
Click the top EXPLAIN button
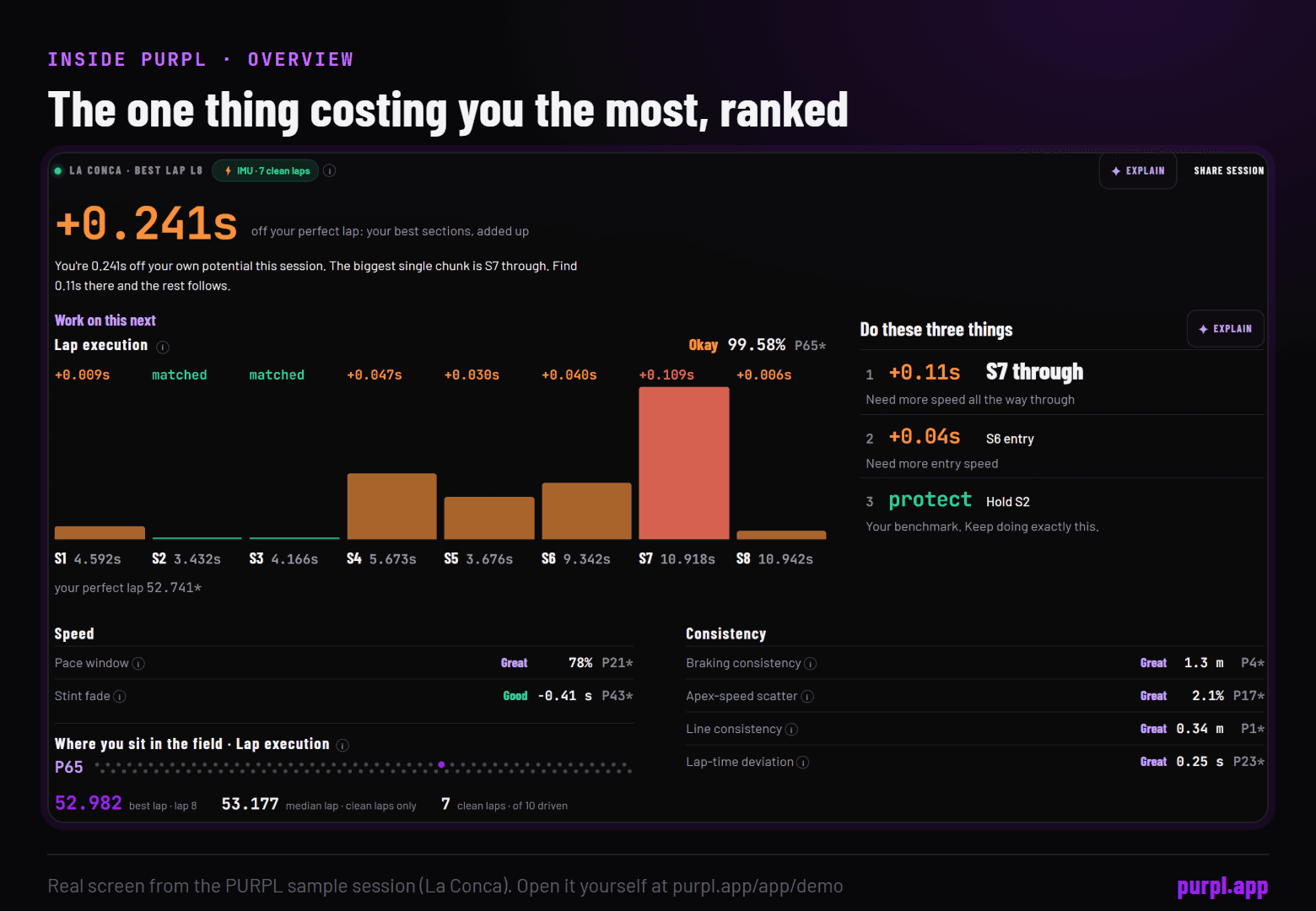(x=1138, y=171)
